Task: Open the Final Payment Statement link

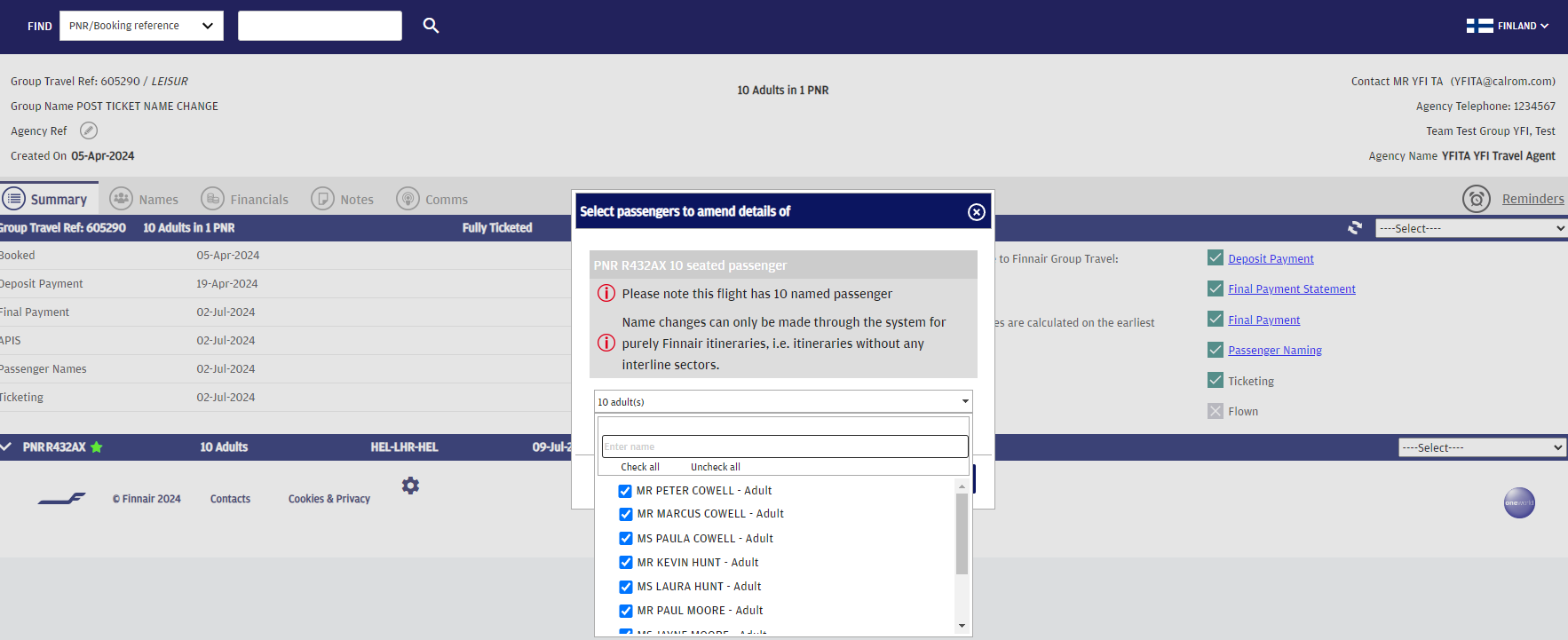Action: click(x=1292, y=288)
